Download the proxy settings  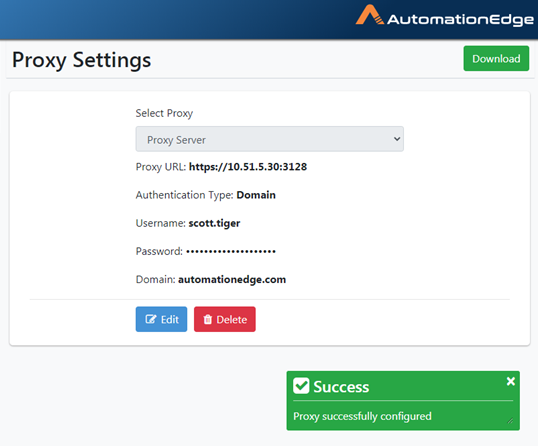pyautogui.click(x=496, y=59)
